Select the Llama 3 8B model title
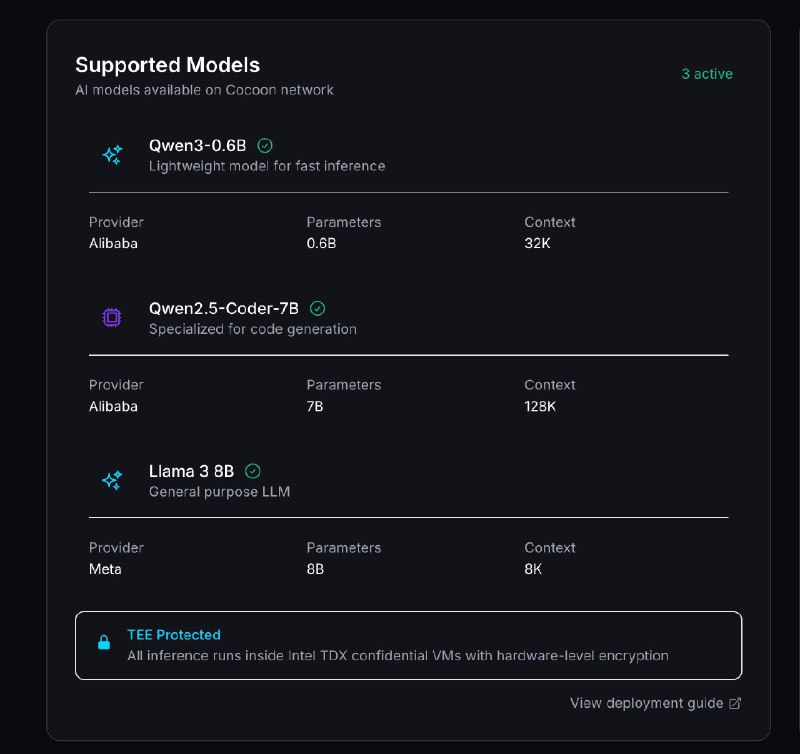Image resolution: width=800 pixels, height=754 pixels. coord(191,470)
